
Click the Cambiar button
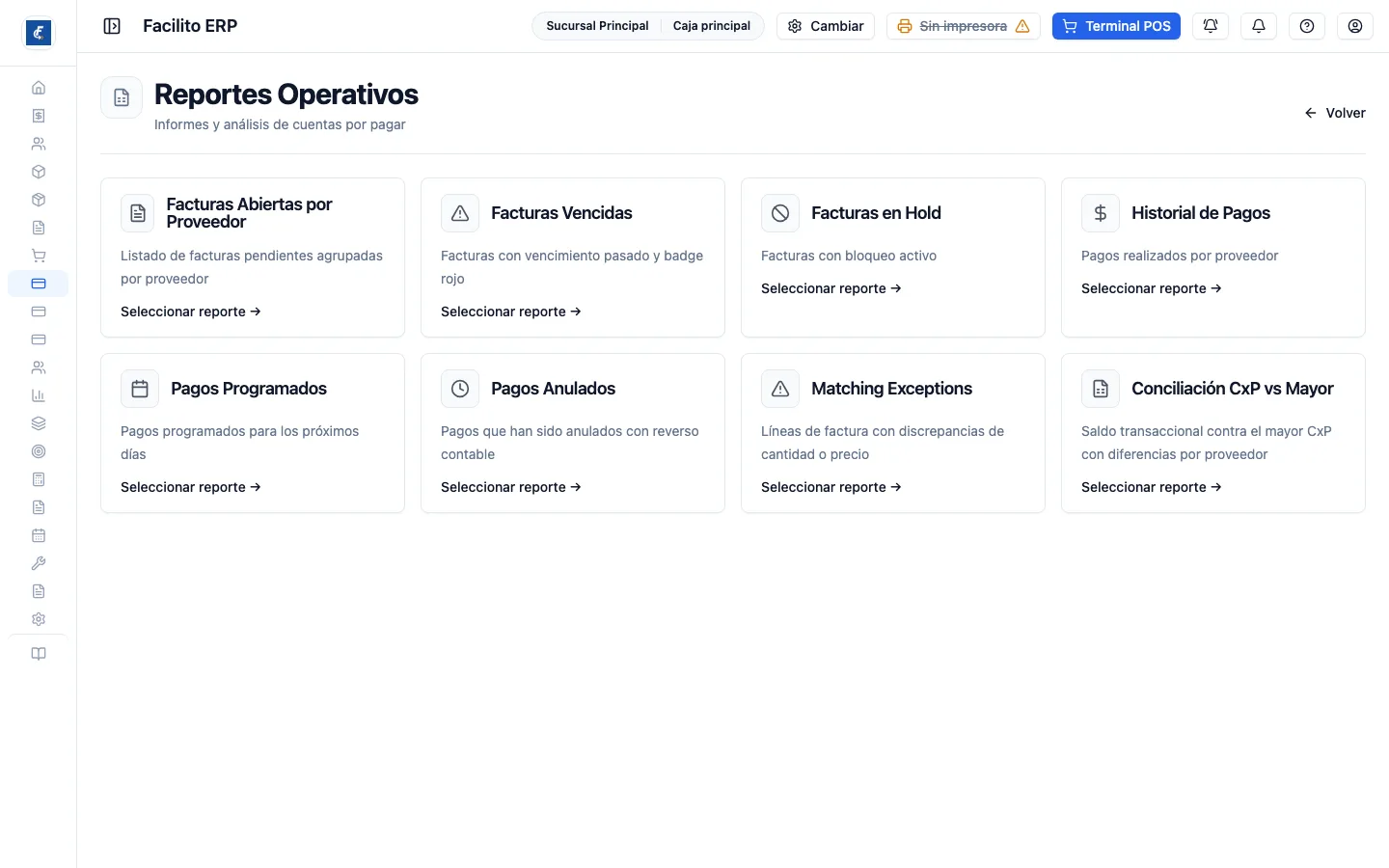pos(826,26)
